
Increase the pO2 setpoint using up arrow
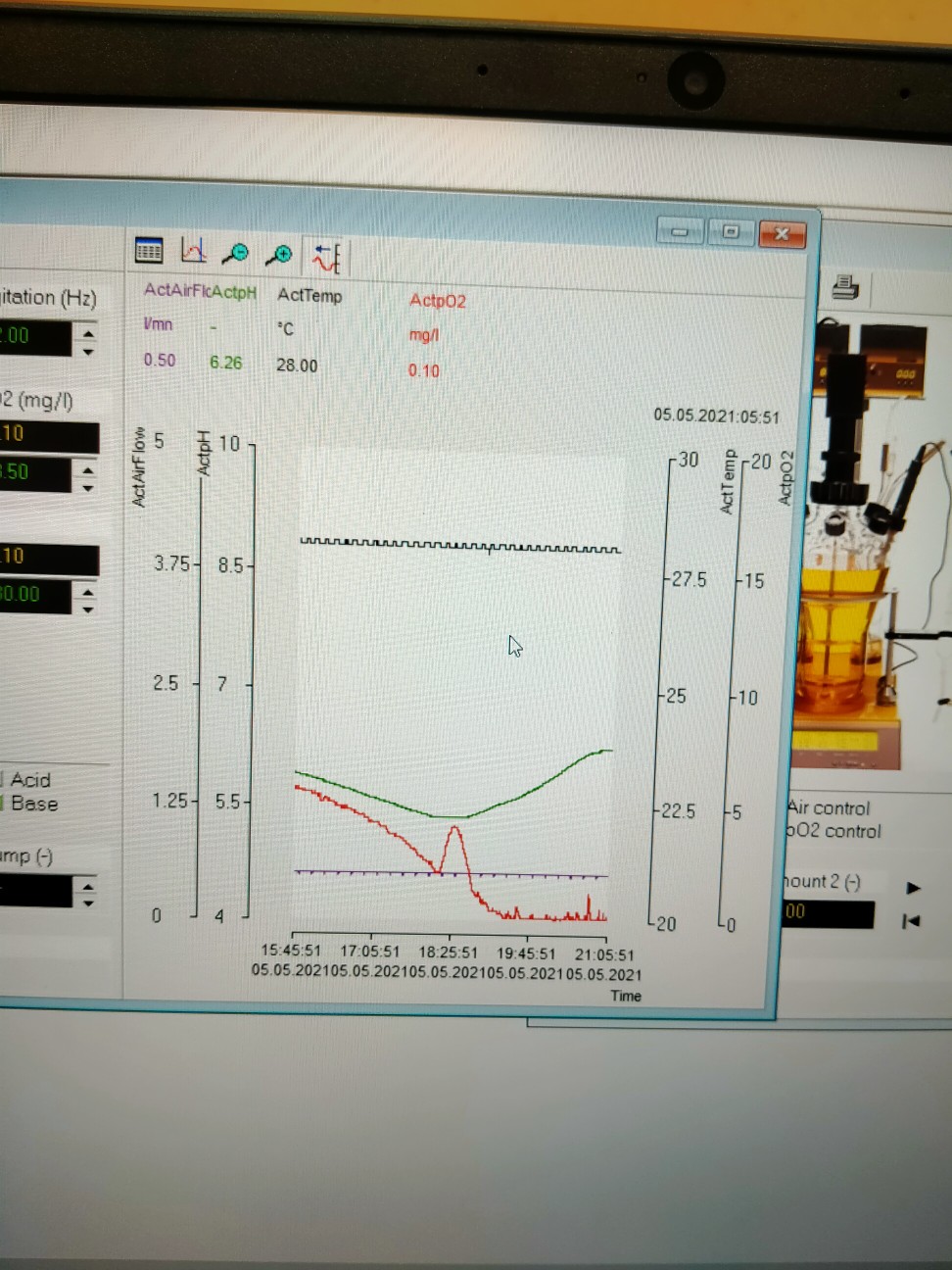click(x=88, y=469)
